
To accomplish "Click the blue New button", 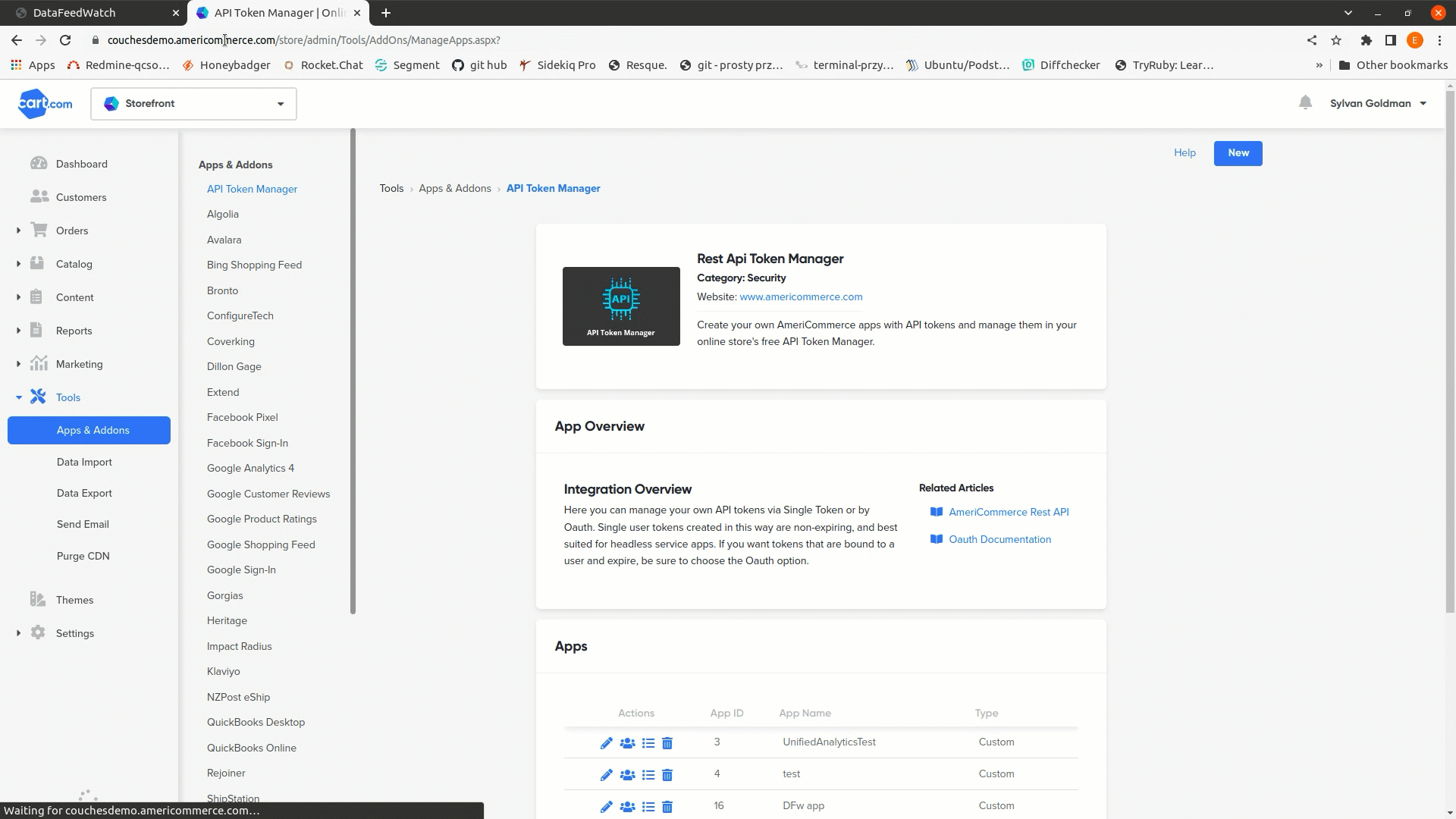I will click(1238, 153).
